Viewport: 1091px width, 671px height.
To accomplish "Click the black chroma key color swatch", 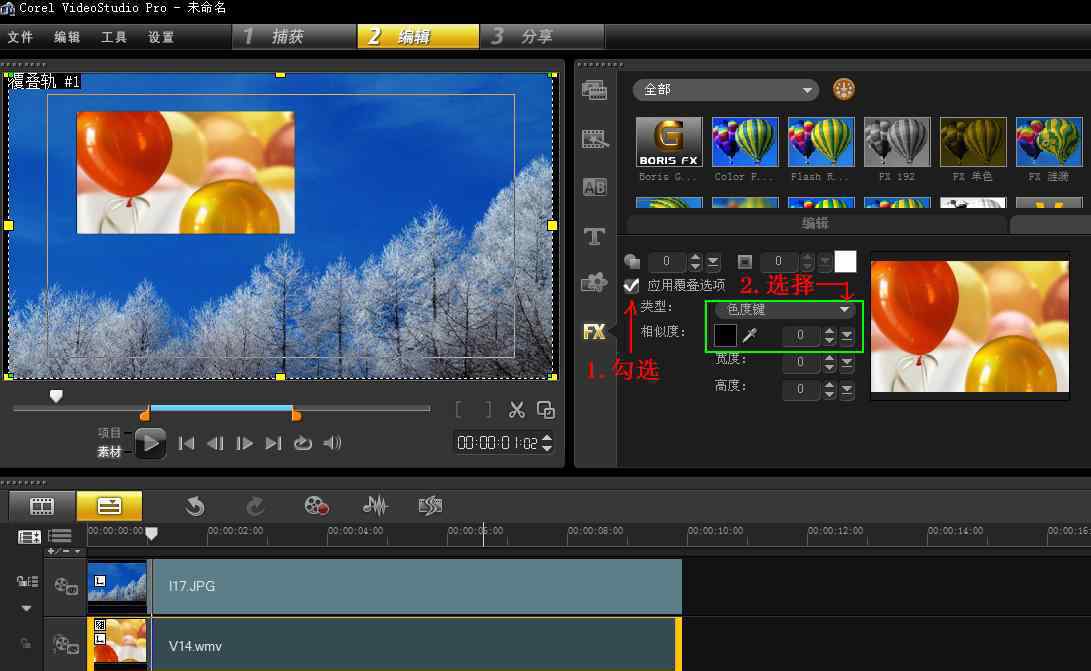I will tap(725, 335).
